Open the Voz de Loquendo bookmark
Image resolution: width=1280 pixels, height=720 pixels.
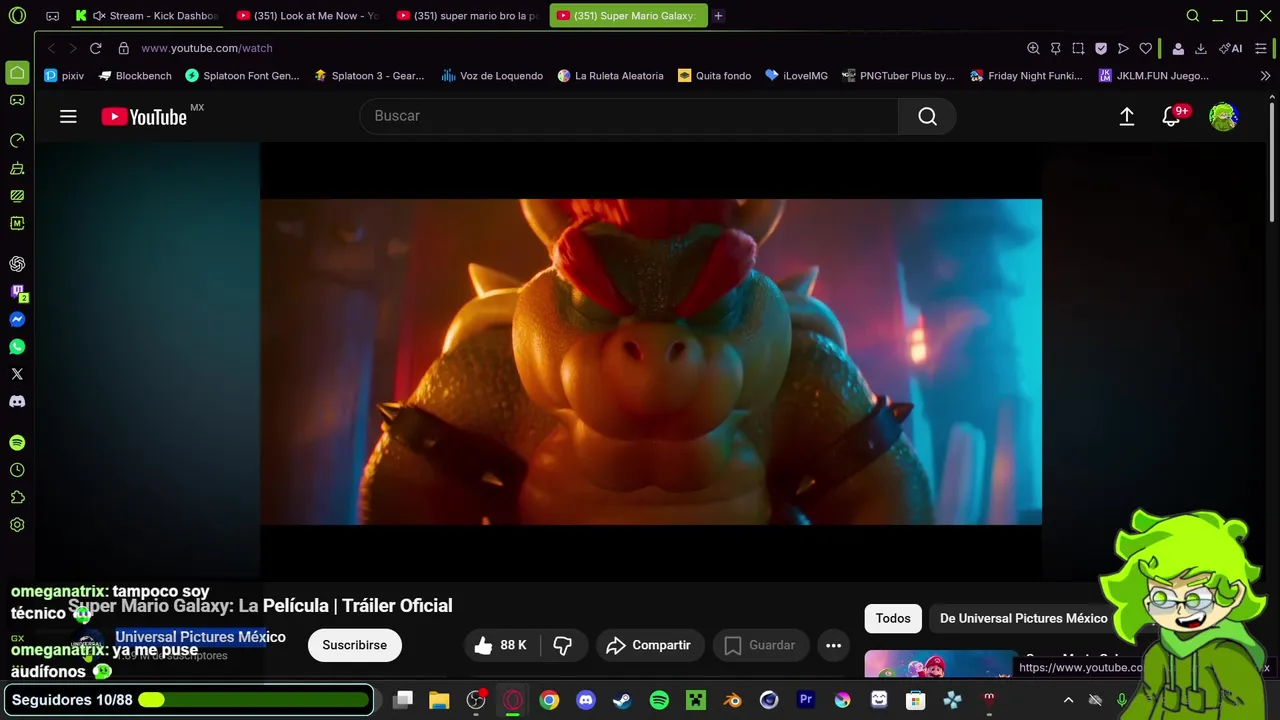point(492,76)
